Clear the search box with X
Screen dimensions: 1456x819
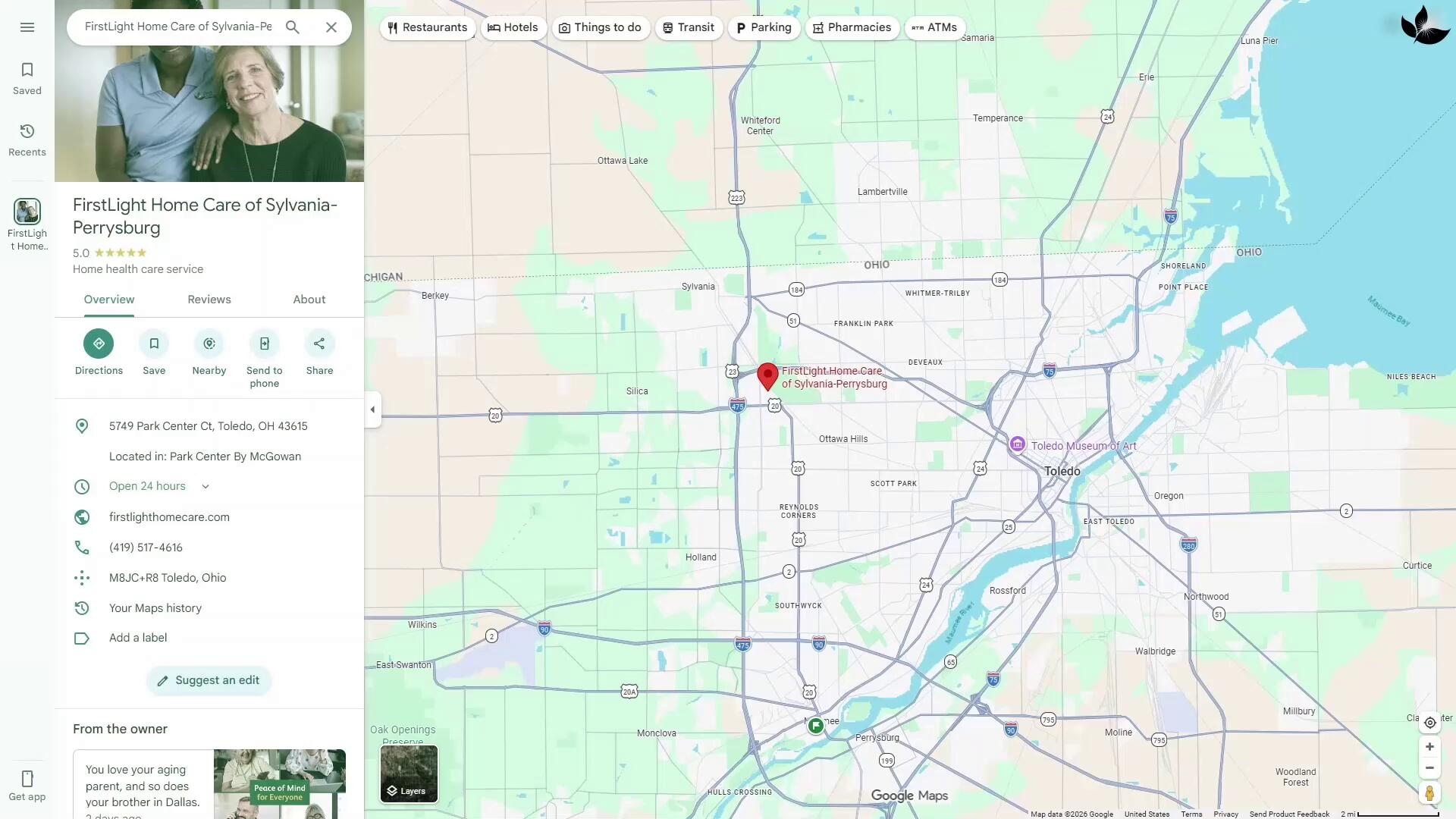[331, 27]
